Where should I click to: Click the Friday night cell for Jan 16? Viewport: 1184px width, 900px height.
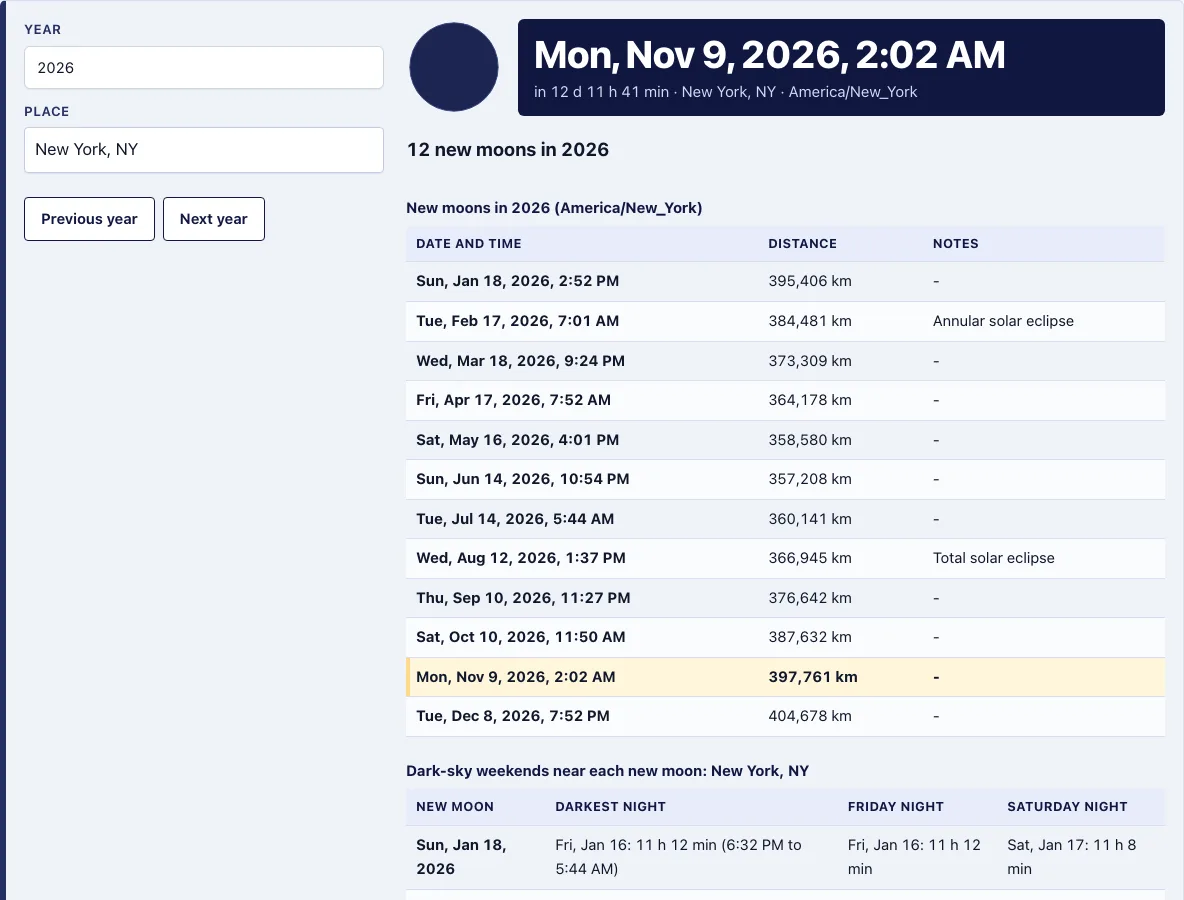[914, 857]
